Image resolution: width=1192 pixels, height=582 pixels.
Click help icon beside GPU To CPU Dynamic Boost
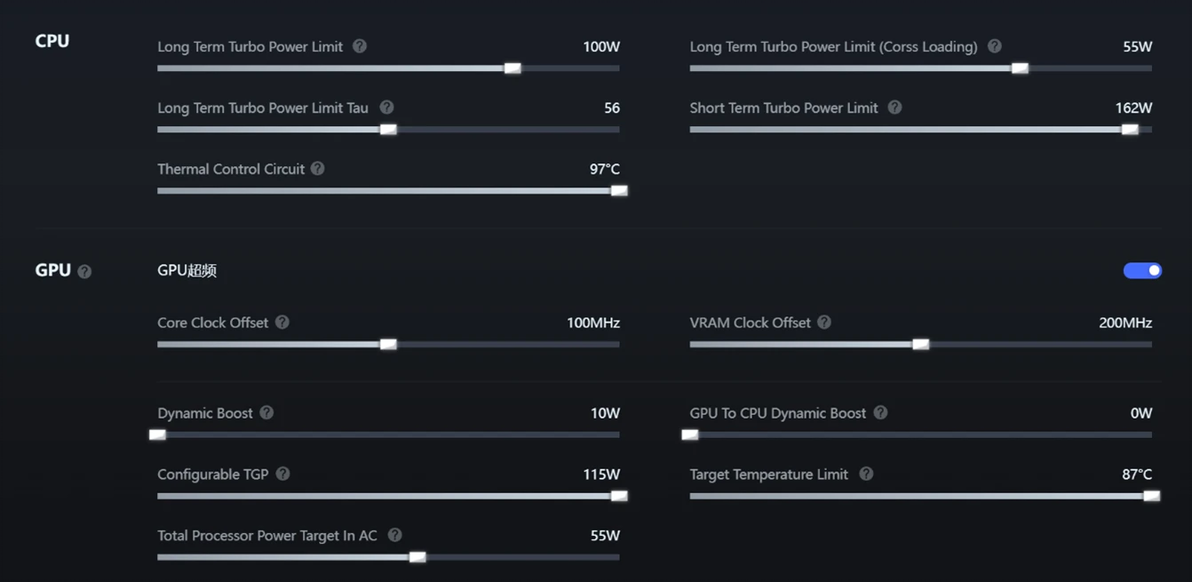click(x=881, y=412)
